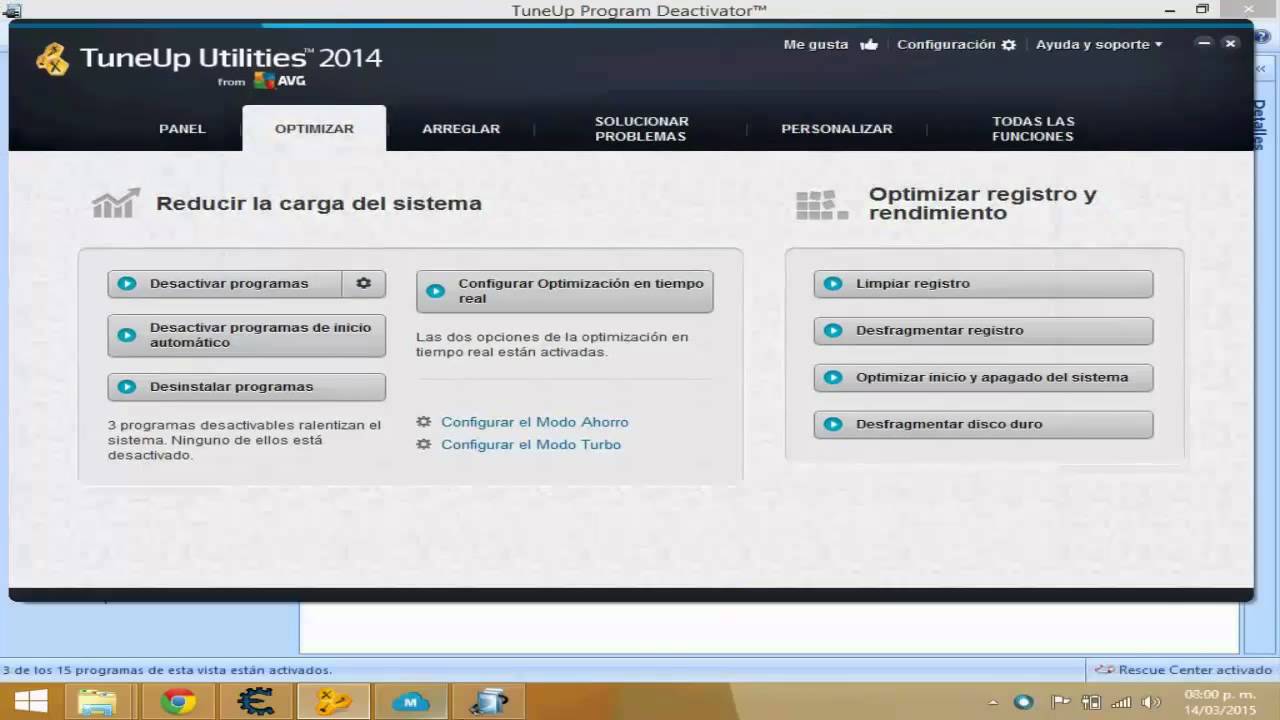Screen dimensions: 1280x720
Task: Open Action Center flag icon
Action: pos(1061,702)
